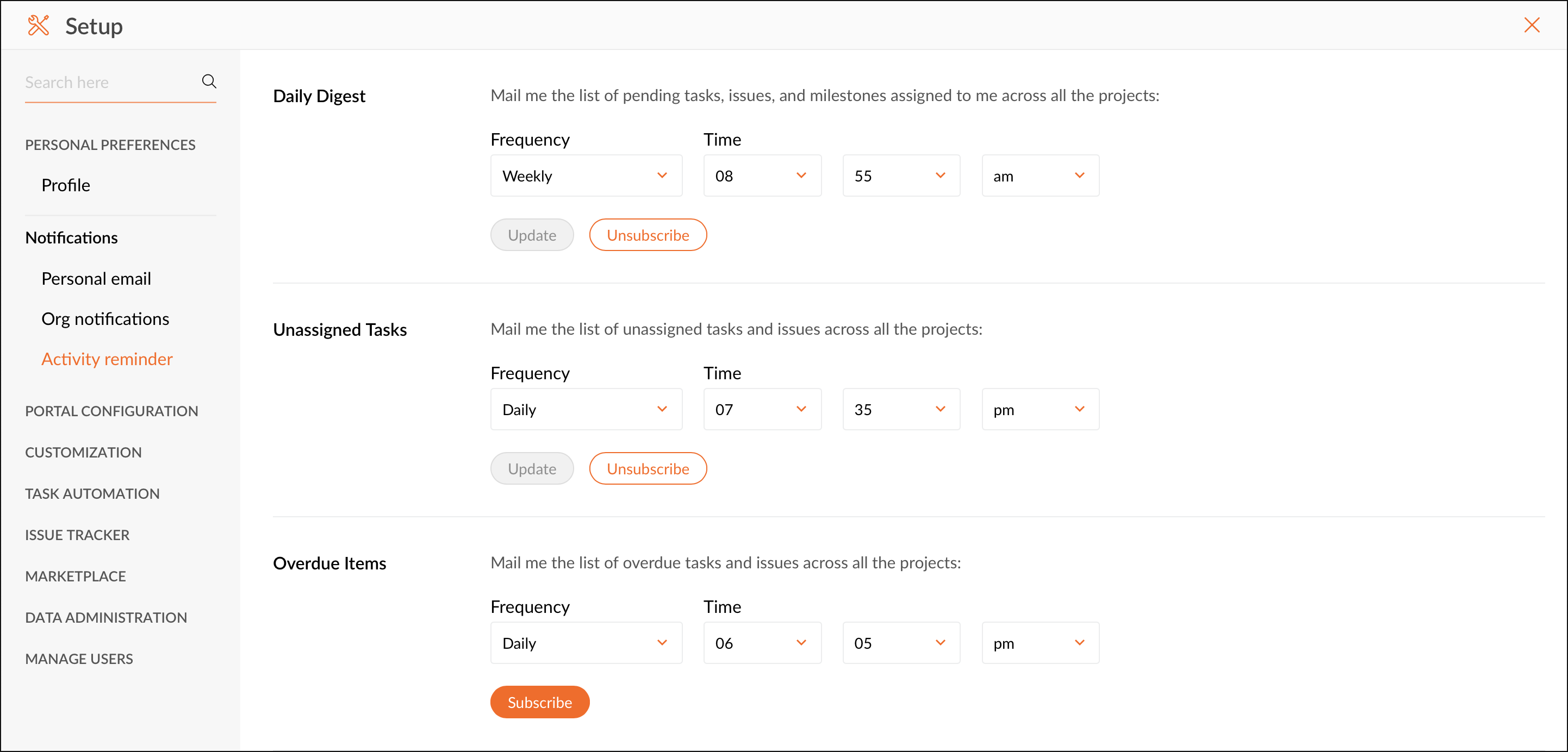Click the search magnifier icon
The image size is (1568, 752).
pyautogui.click(x=209, y=82)
